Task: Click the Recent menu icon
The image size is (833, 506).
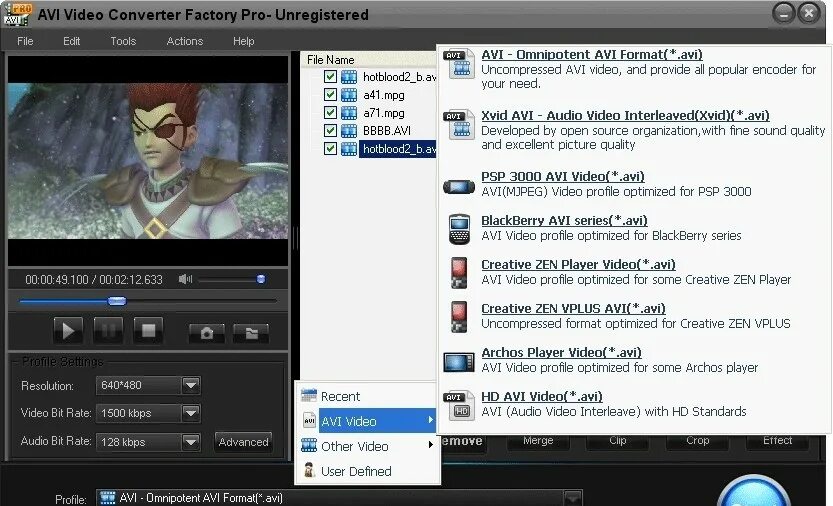Action: click(309, 395)
